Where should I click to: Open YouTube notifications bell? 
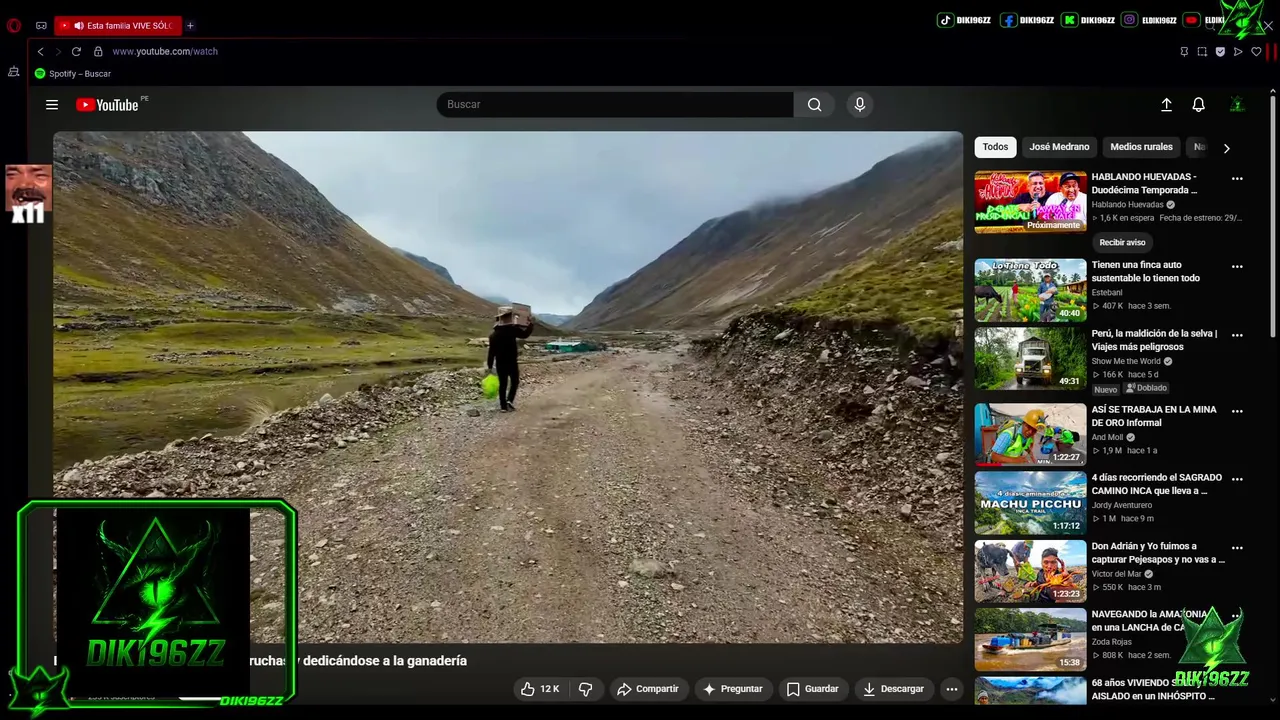(x=1198, y=104)
